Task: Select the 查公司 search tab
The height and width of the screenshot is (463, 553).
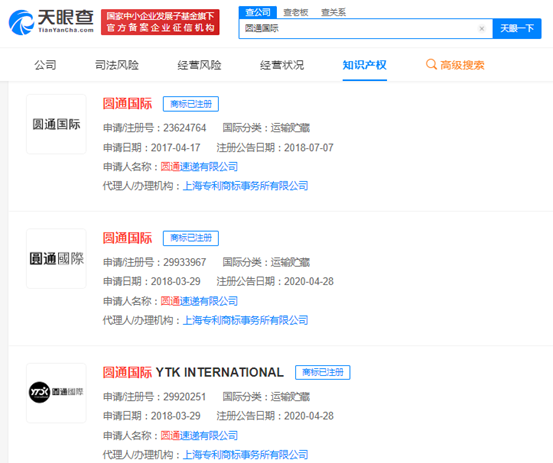Action: click(258, 12)
